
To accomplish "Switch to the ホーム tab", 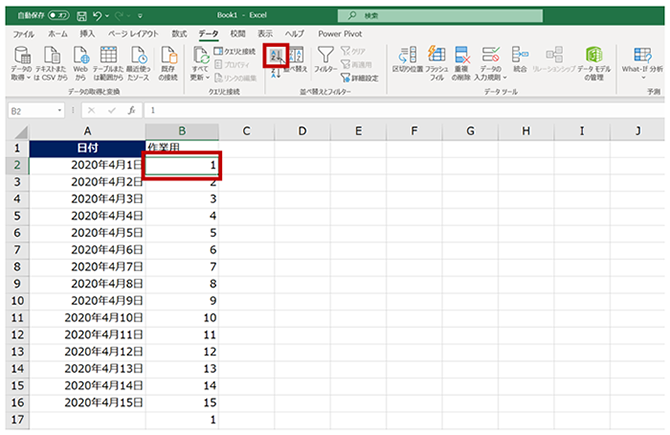I will click(58, 33).
